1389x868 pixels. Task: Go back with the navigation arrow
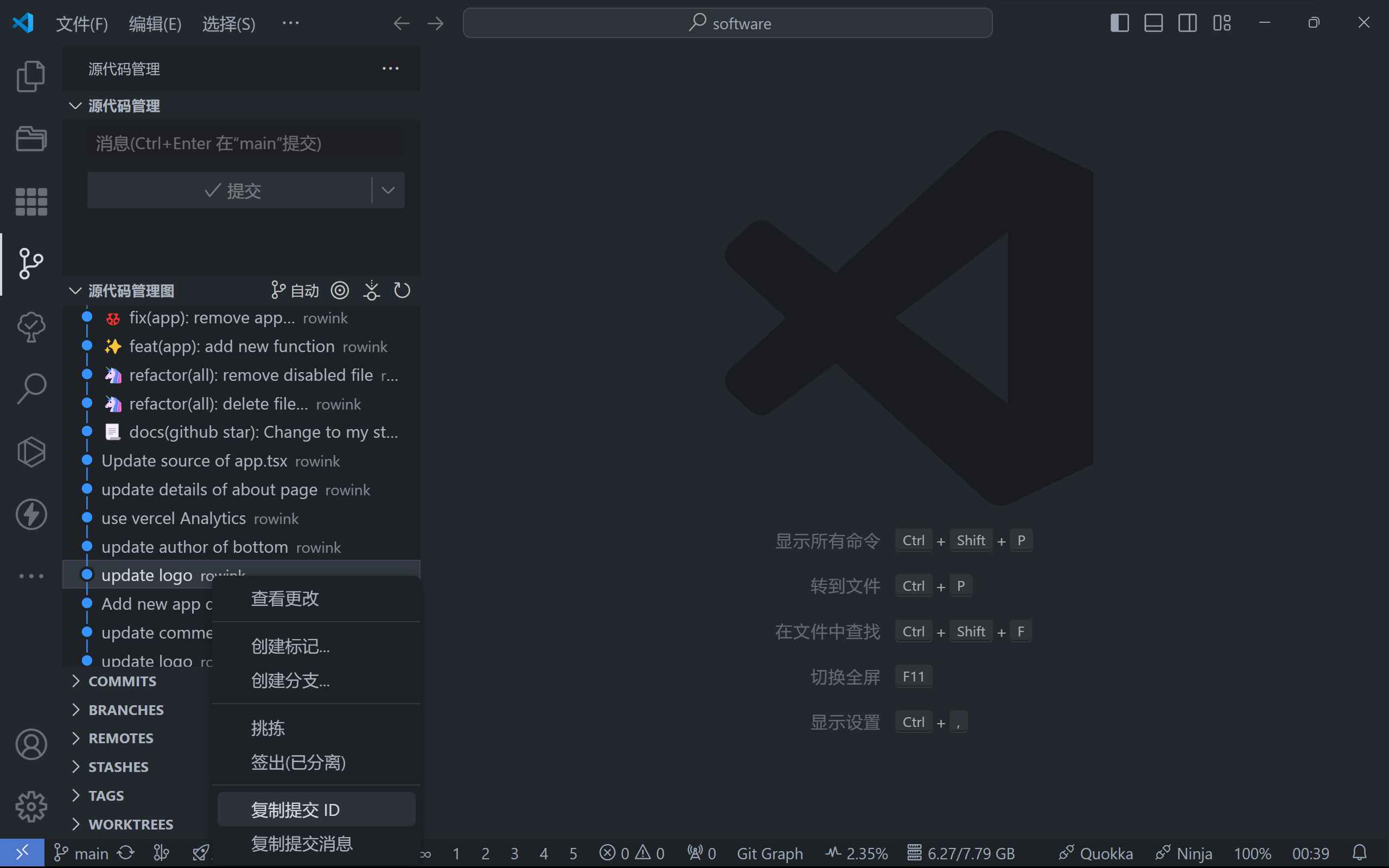[x=402, y=23]
